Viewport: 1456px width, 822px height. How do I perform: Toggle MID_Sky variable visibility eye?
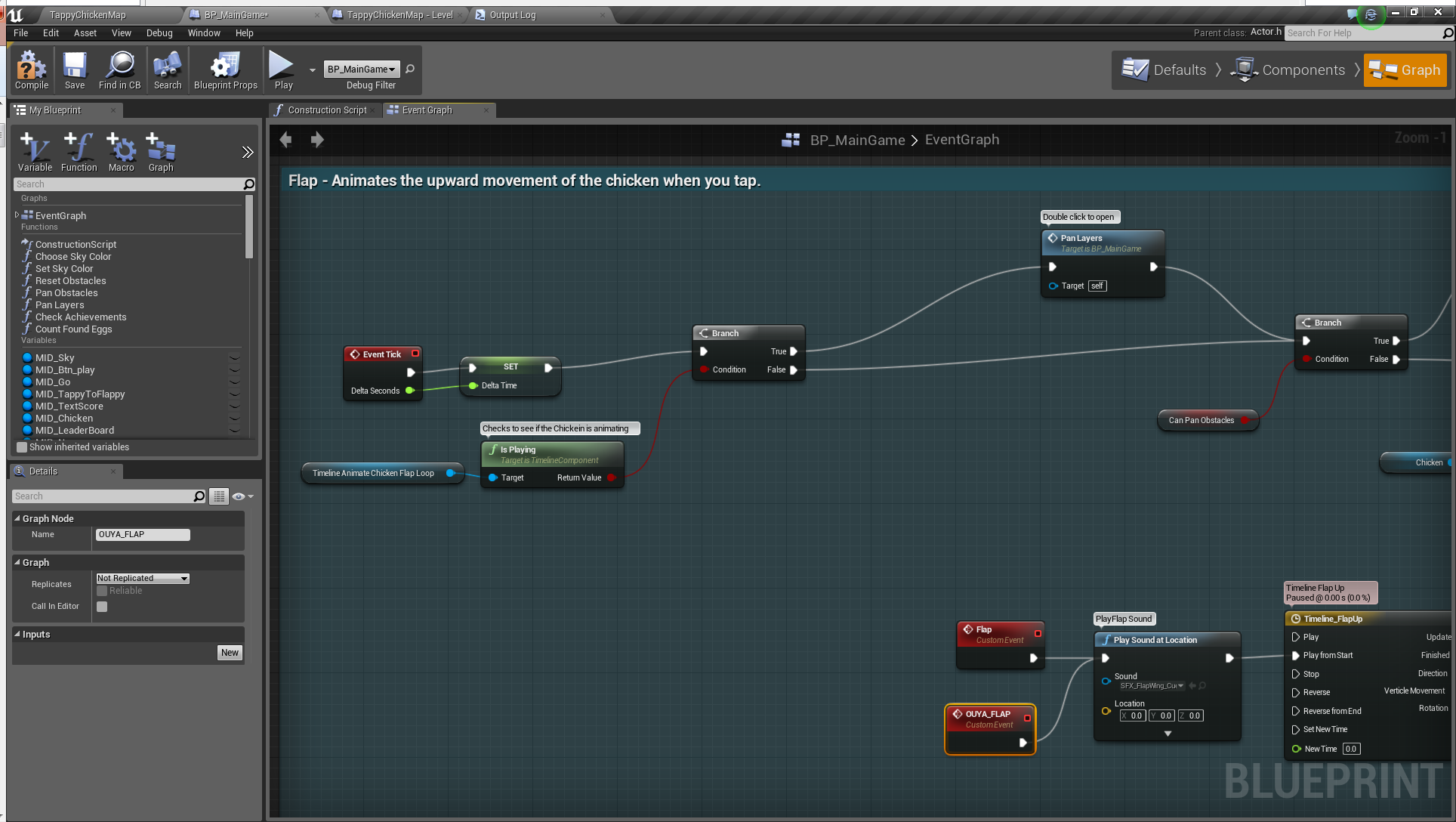pyautogui.click(x=235, y=358)
